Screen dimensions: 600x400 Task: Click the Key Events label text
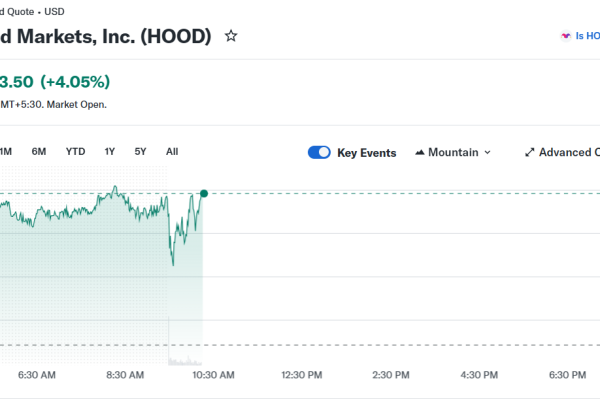(367, 153)
